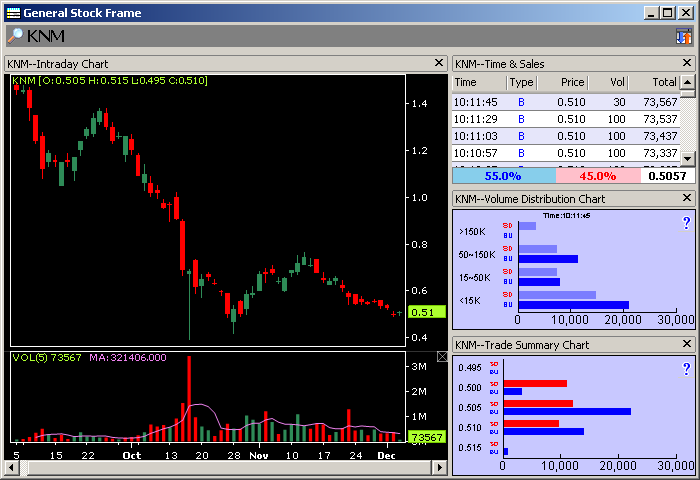Click the KNM symbol text in search bar
The image size is (700, 480).
[x=46, y=36]
